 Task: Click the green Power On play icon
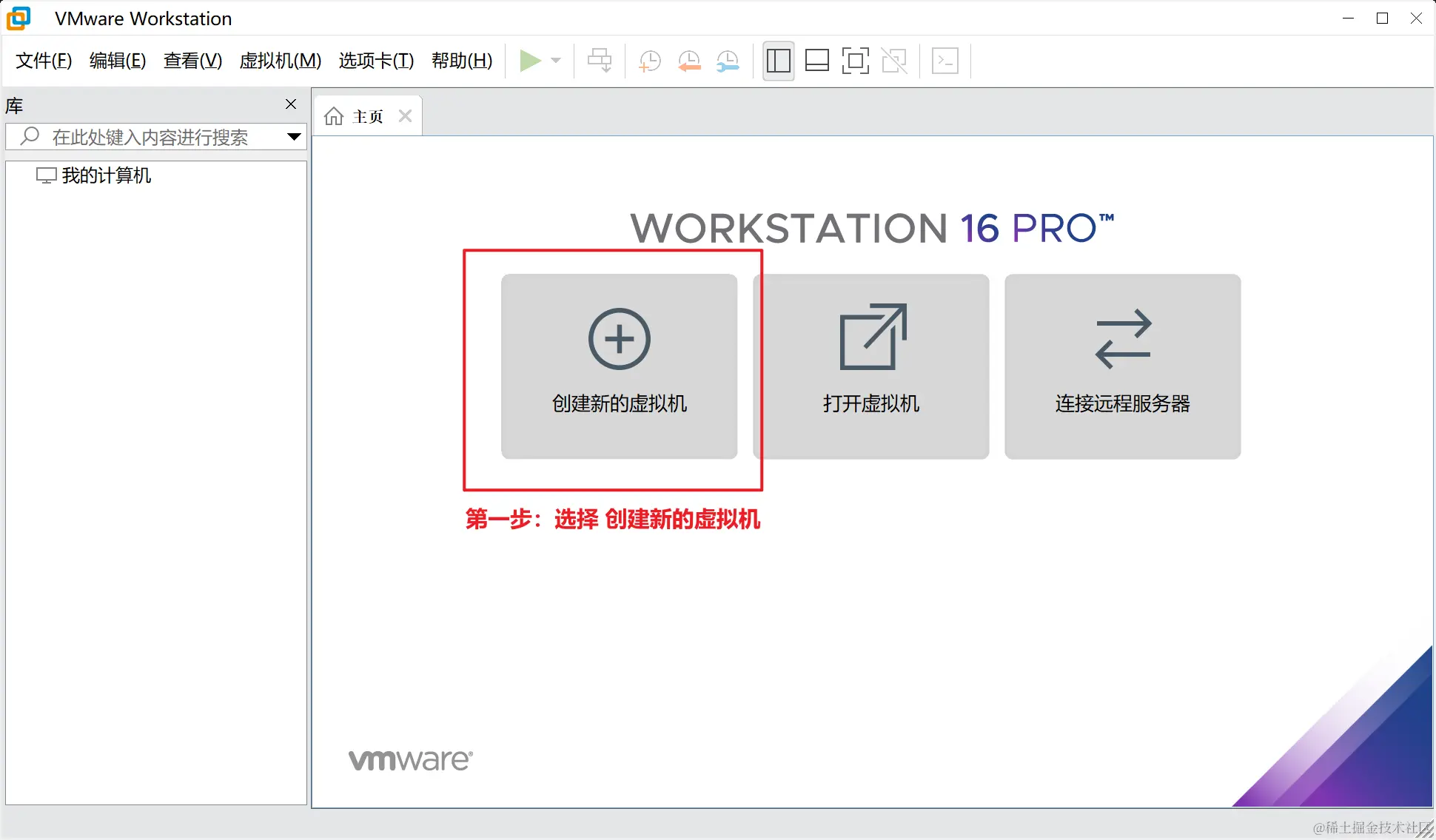tap(530, 61)
